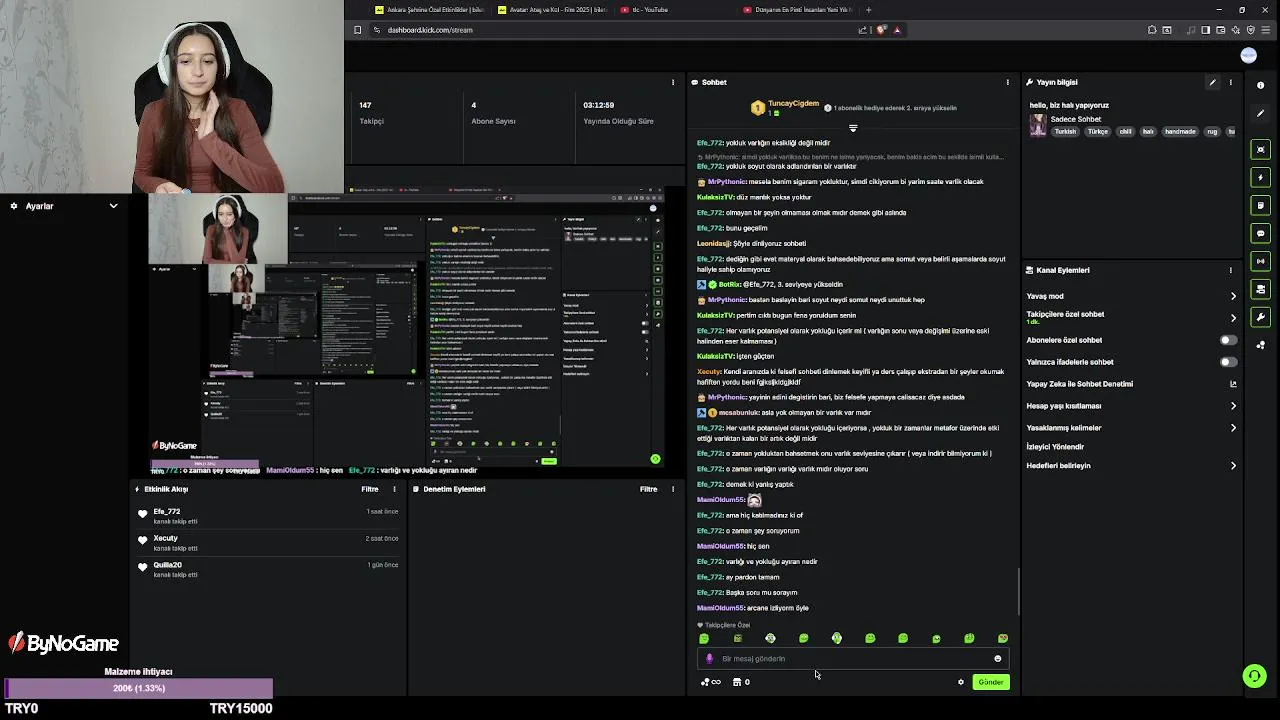Toggle the note panel sidebar icon

[x=1261, y=205]
